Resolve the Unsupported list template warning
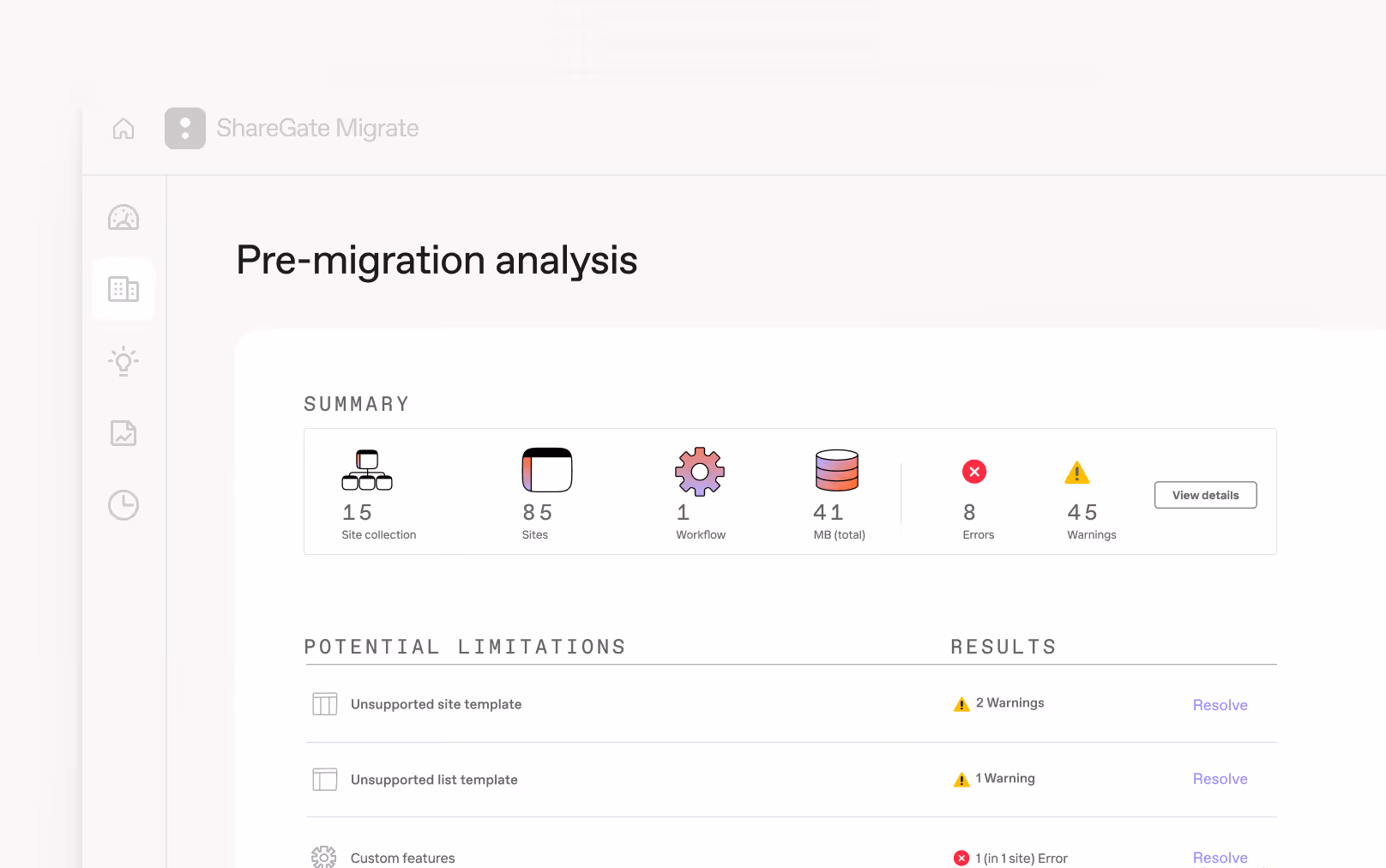The width and height of the screenshot is (1386, 868). (1220, 779)
